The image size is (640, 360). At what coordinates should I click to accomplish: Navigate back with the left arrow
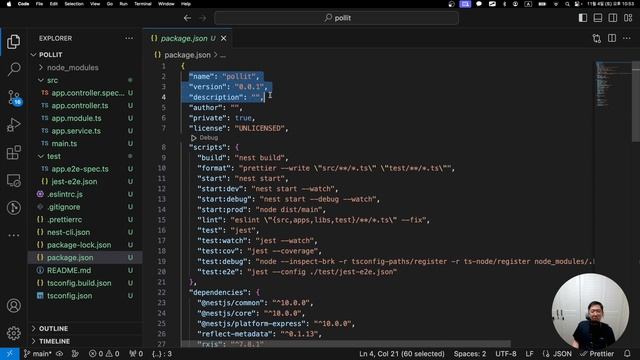pos(187,18)
